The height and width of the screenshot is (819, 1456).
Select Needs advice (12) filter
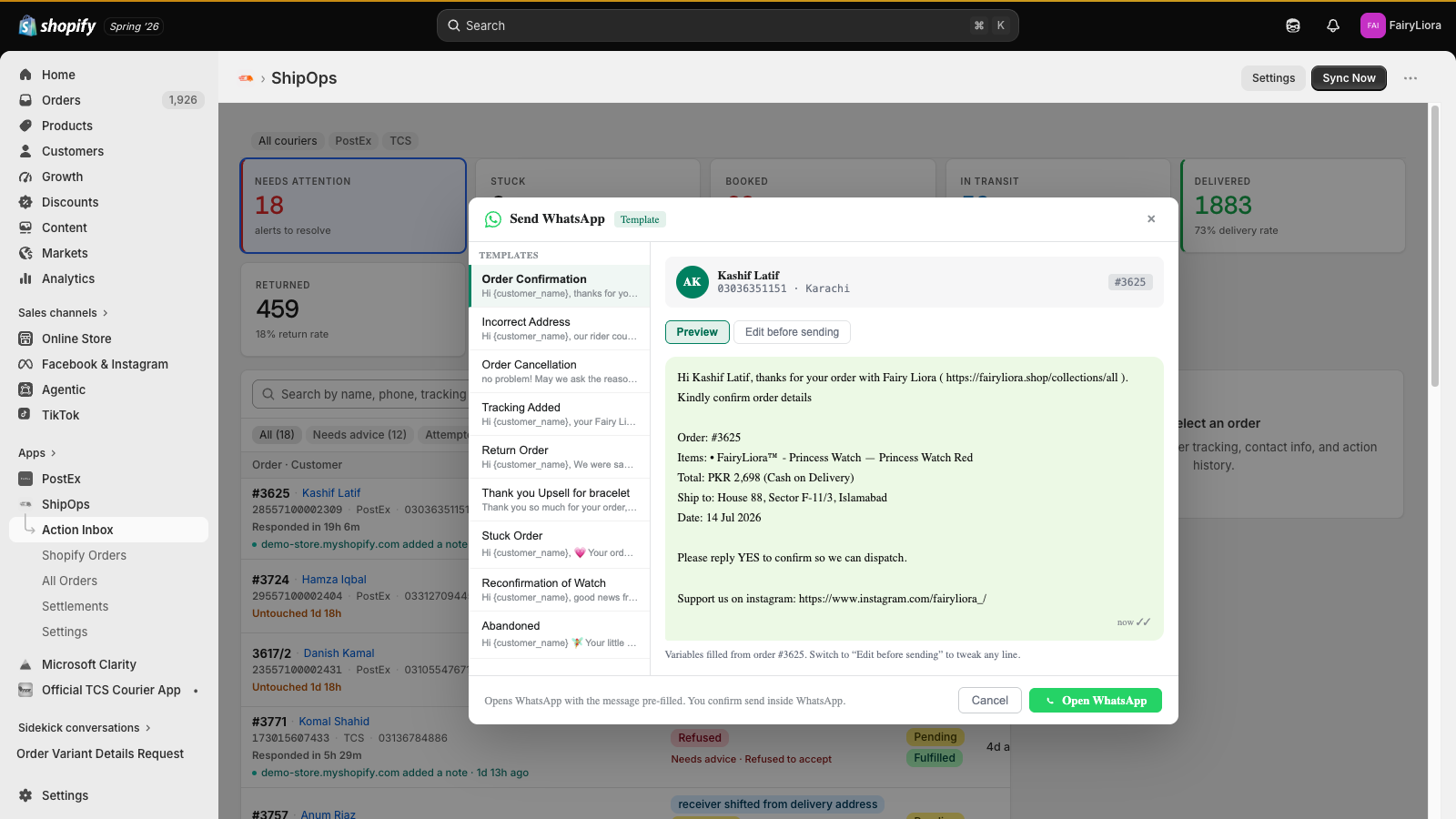coord(359,435)
